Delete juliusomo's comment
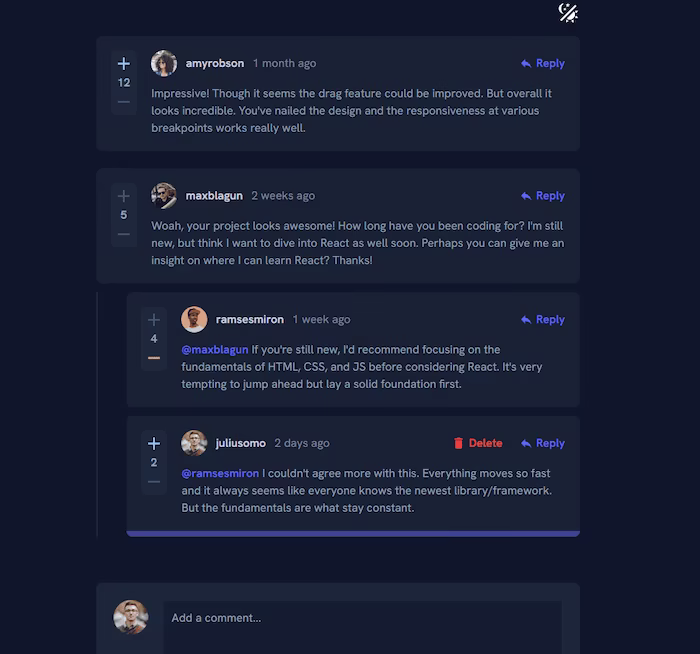 478,443
